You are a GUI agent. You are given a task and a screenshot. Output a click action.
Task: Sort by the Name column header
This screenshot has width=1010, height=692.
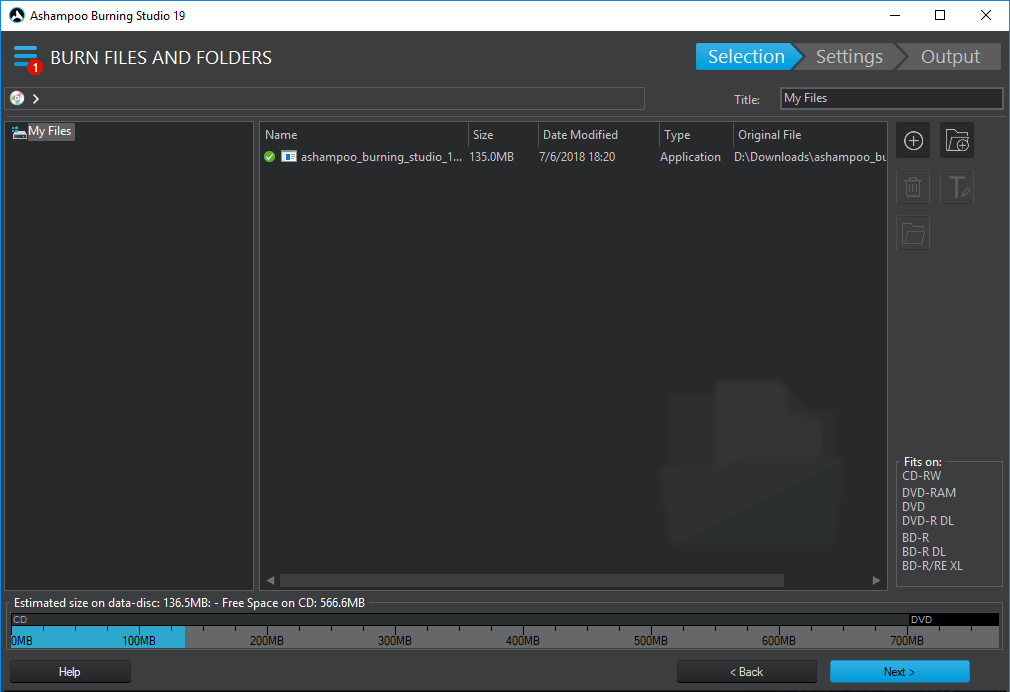[x=364, y=135]
